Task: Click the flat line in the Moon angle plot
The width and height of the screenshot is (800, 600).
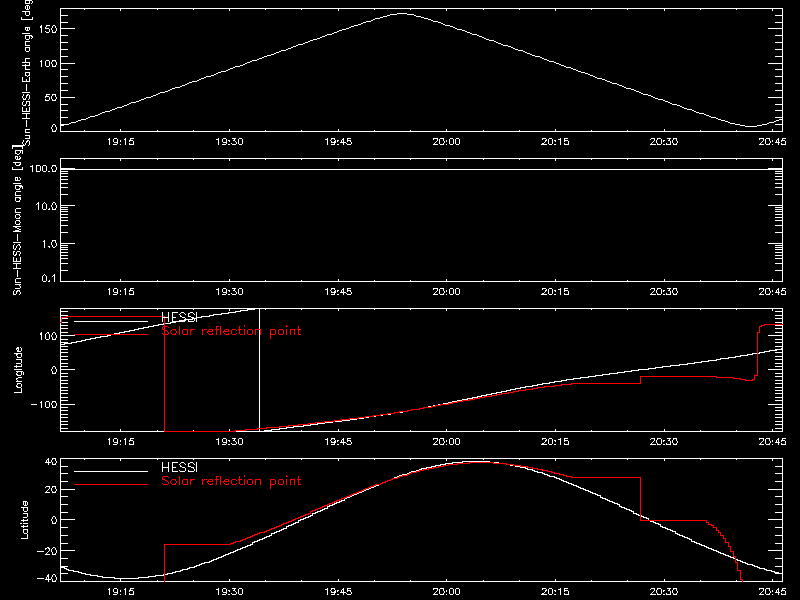Action: [421, 169]
